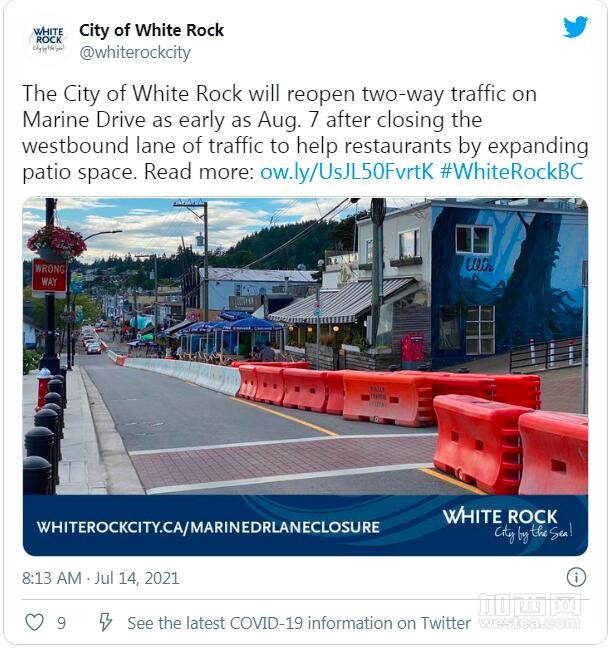
Task: Follow the ow.ly/UsJL50FvrtK link
Action: coord(347,172)
